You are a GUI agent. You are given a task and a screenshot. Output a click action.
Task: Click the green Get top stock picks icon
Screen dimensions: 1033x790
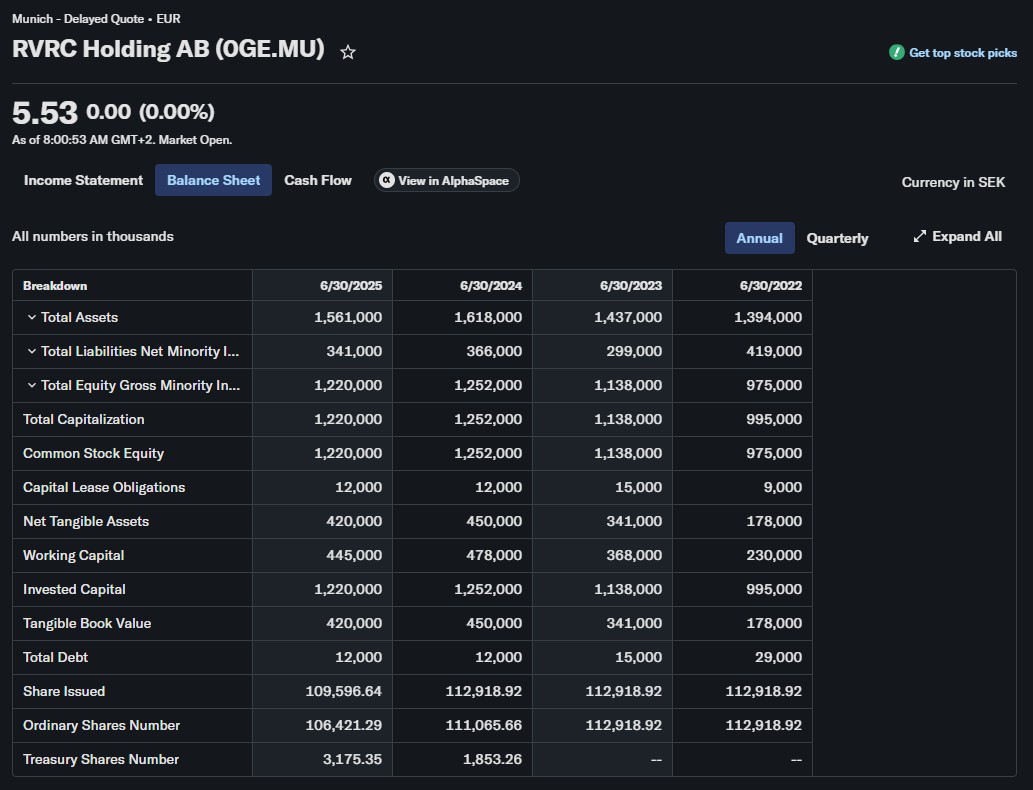pos(897,52)
